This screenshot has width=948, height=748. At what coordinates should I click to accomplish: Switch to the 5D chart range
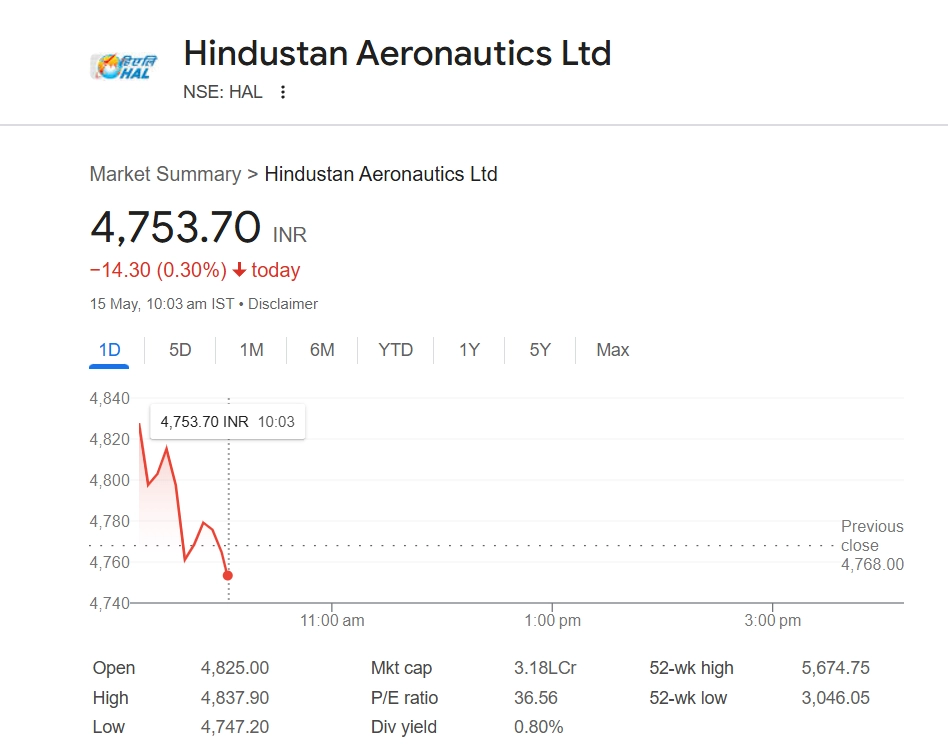[180, 350]
